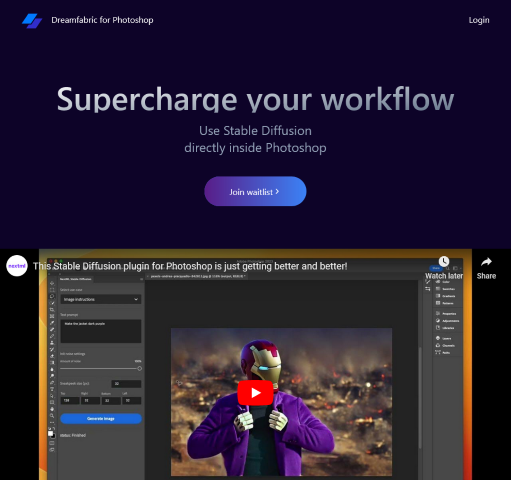Screen dimensions: 511x480
Task: Click the Watch later clock icon
Action: 444,262
